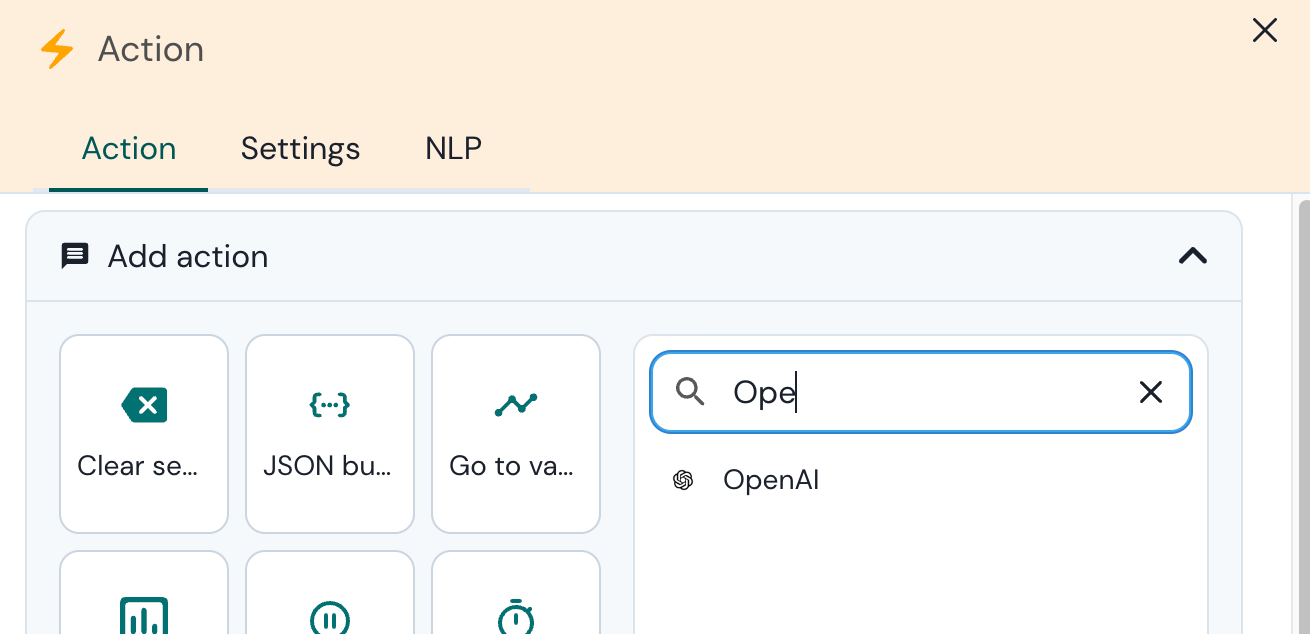This screenshot has width=1310, height=634.
Task: Click the lightning bolt Action icon
Action: [57, 49]
